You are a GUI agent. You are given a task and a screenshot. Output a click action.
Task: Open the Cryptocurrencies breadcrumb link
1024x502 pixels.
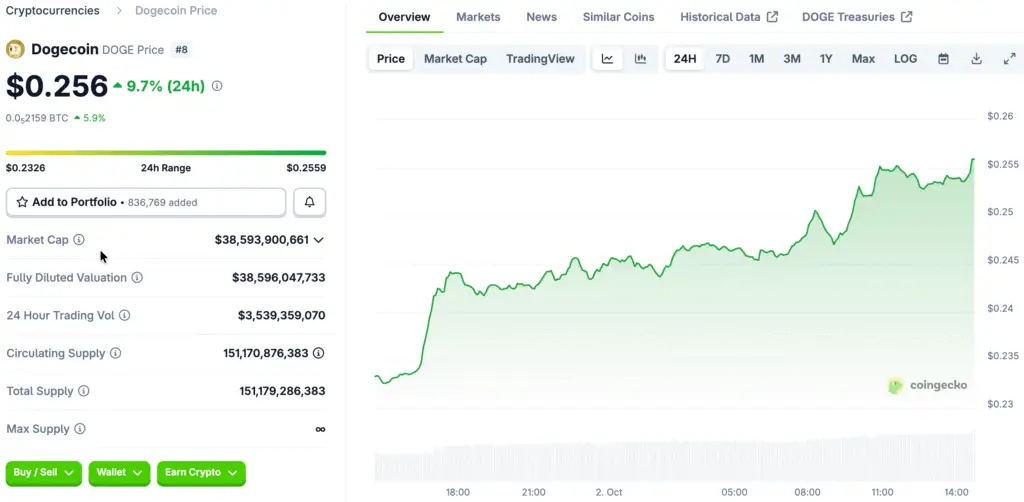53,11
